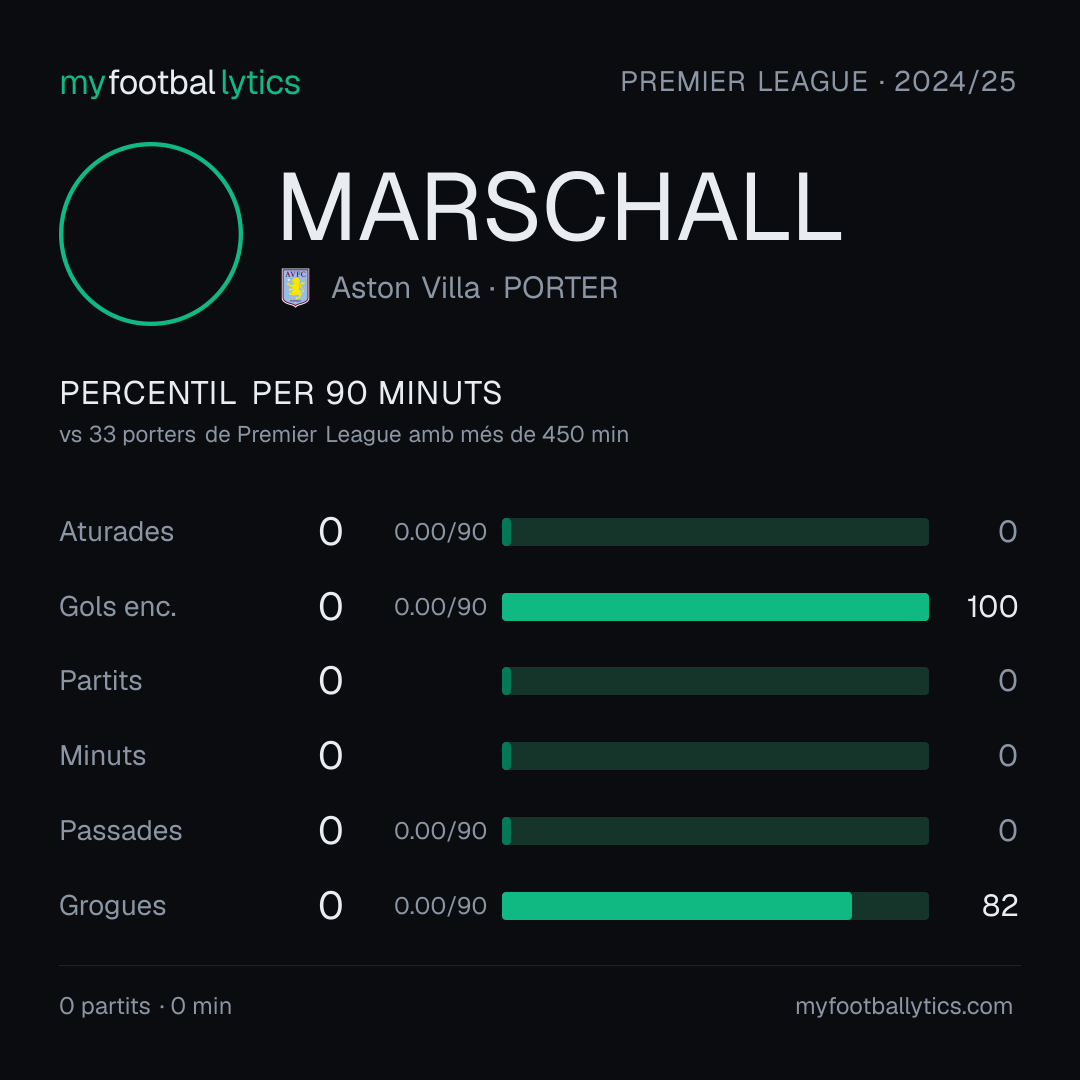Click the Premier League 2024/25 label
1080x1080 pixels.
(x=818, y=82)
